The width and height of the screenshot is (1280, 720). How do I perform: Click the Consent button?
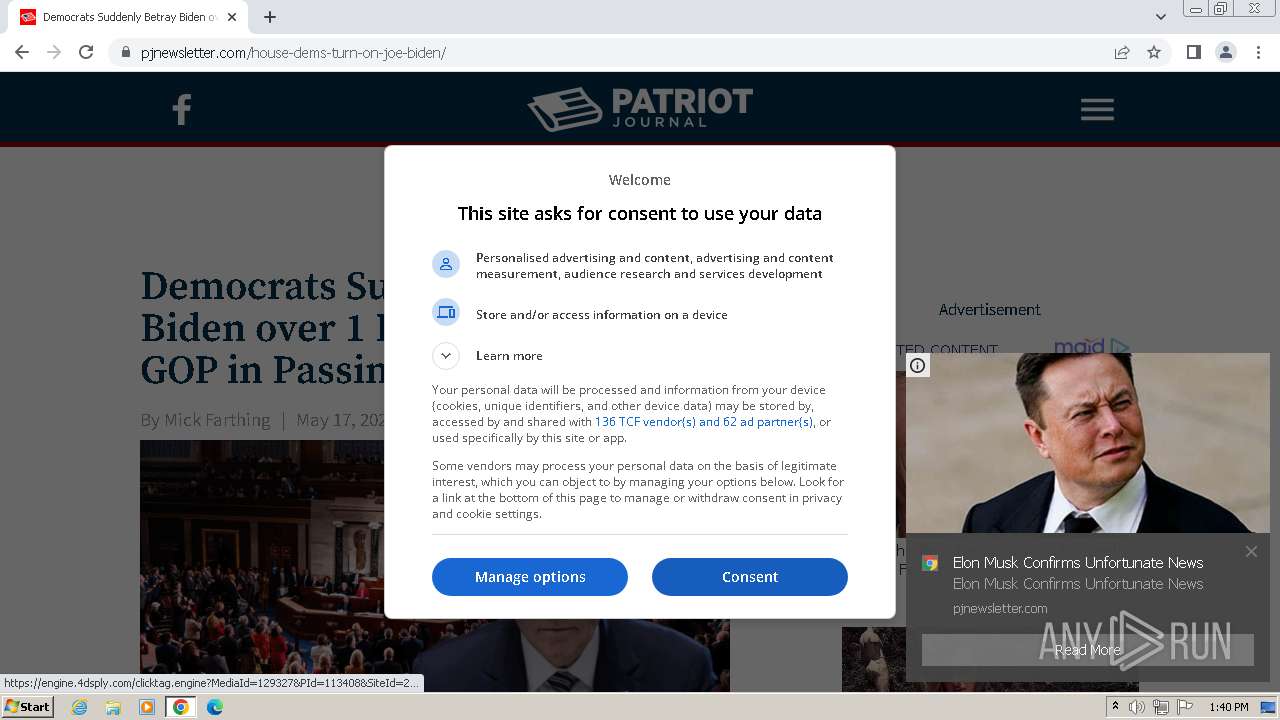[750, 577]
